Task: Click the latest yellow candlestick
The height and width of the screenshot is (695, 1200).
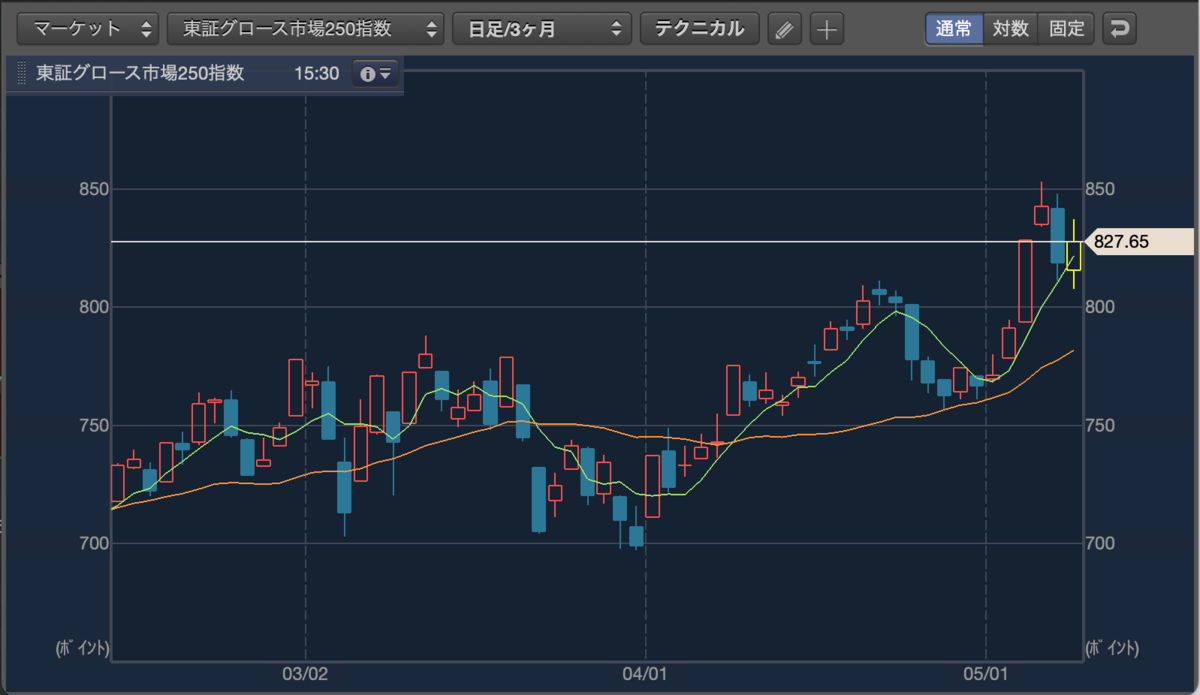Action: pyautogui.click(x=1073, y=255)
